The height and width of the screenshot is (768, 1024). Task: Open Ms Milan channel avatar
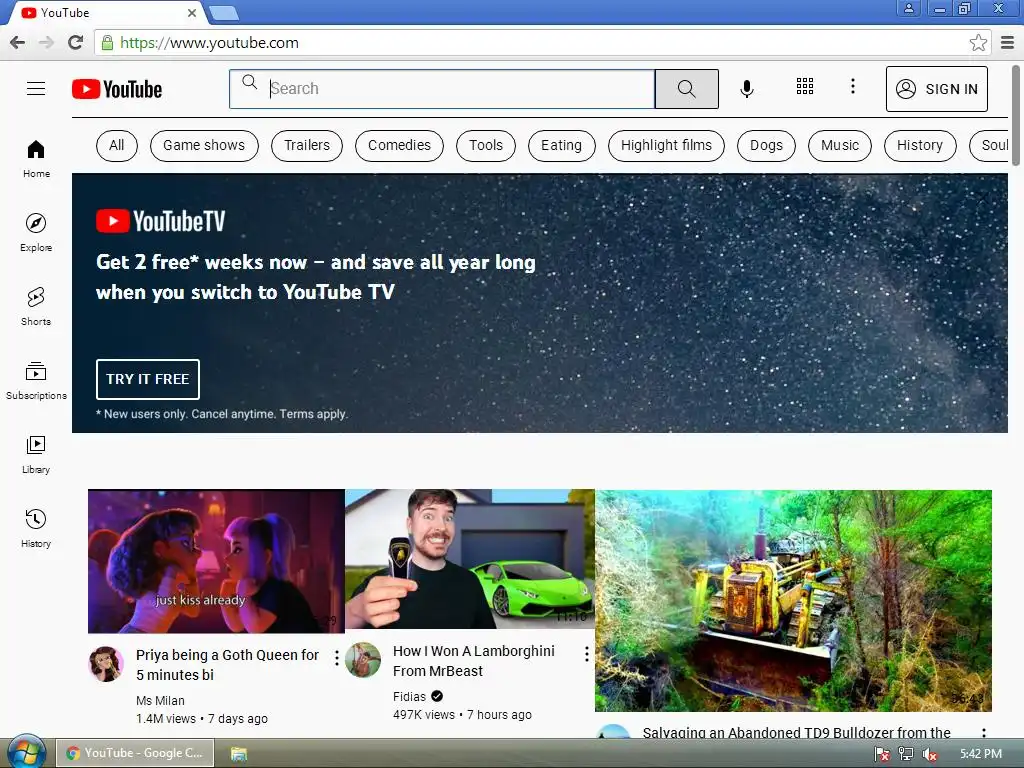[x=106, y=664]
